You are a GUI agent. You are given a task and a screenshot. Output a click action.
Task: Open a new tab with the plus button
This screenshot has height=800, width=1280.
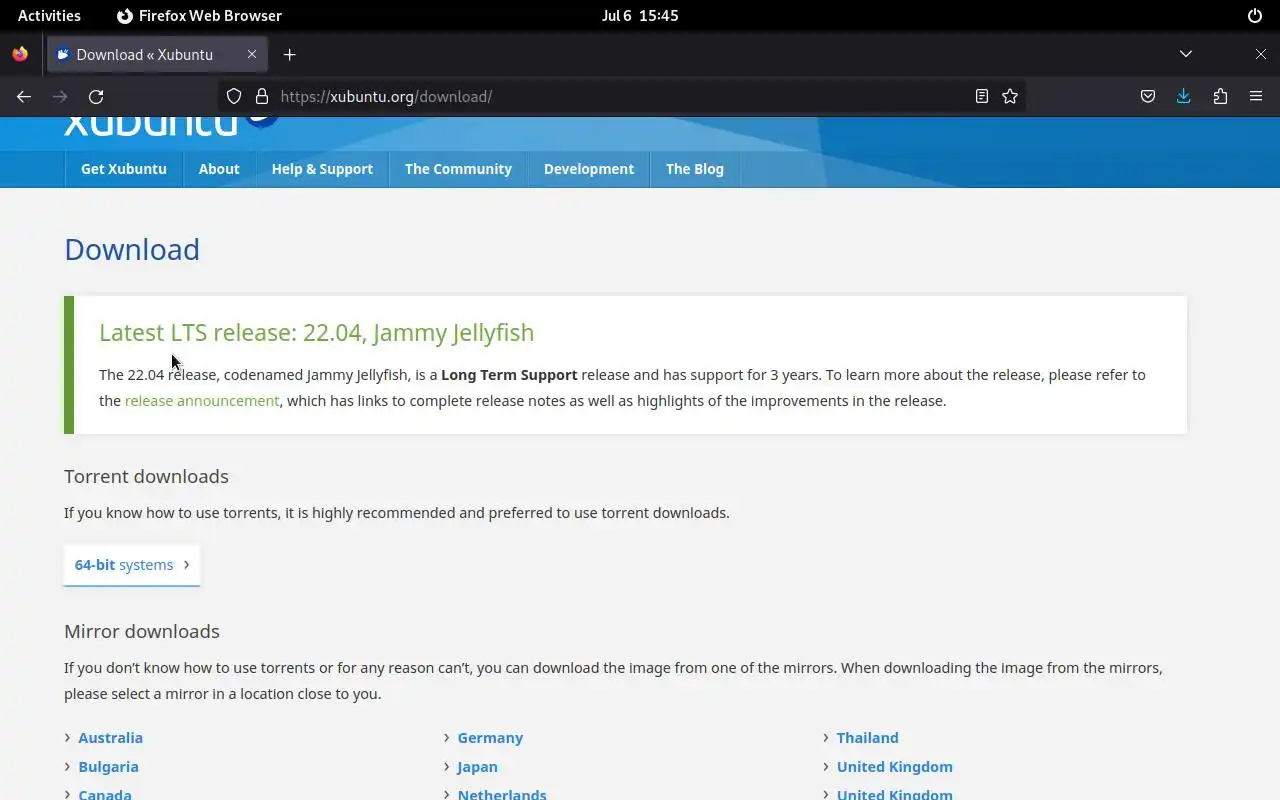[x=290, y=55]
